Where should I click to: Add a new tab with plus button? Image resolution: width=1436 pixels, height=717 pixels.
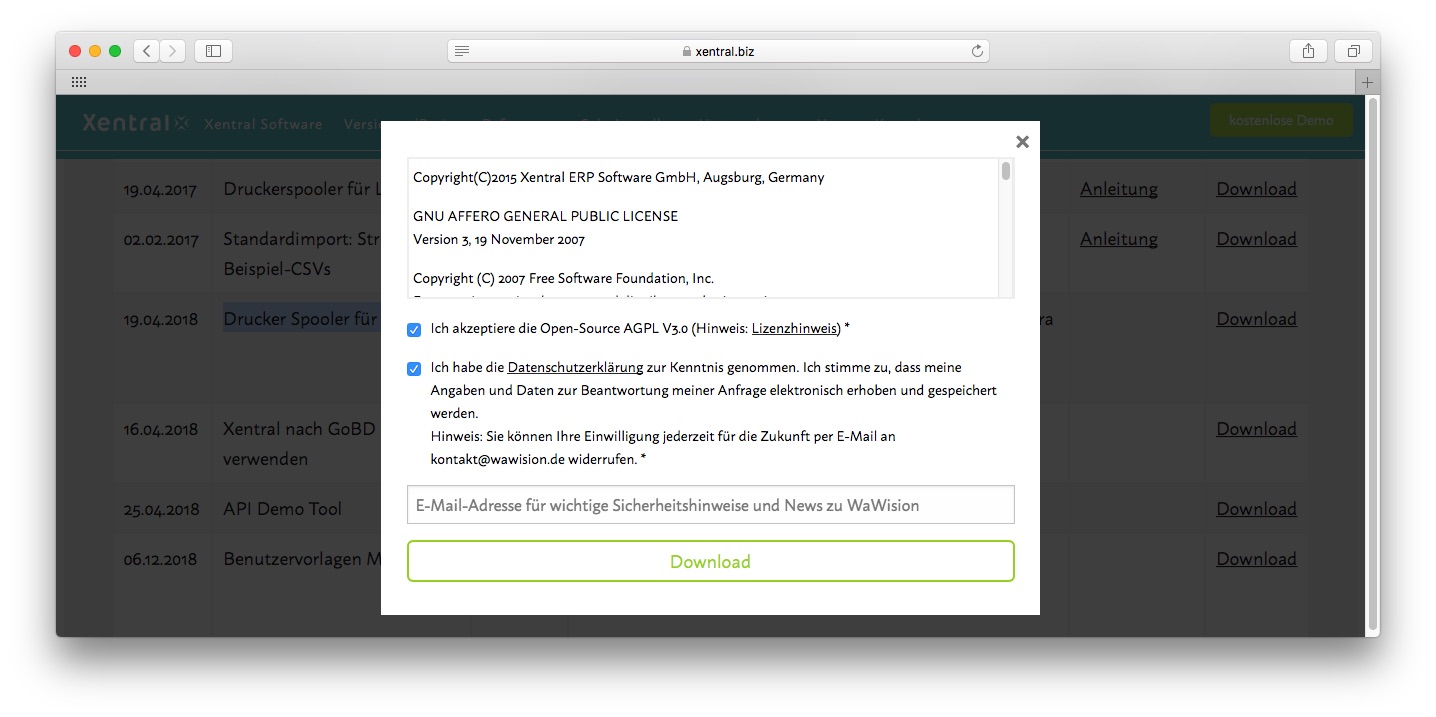pos(1367,82)
